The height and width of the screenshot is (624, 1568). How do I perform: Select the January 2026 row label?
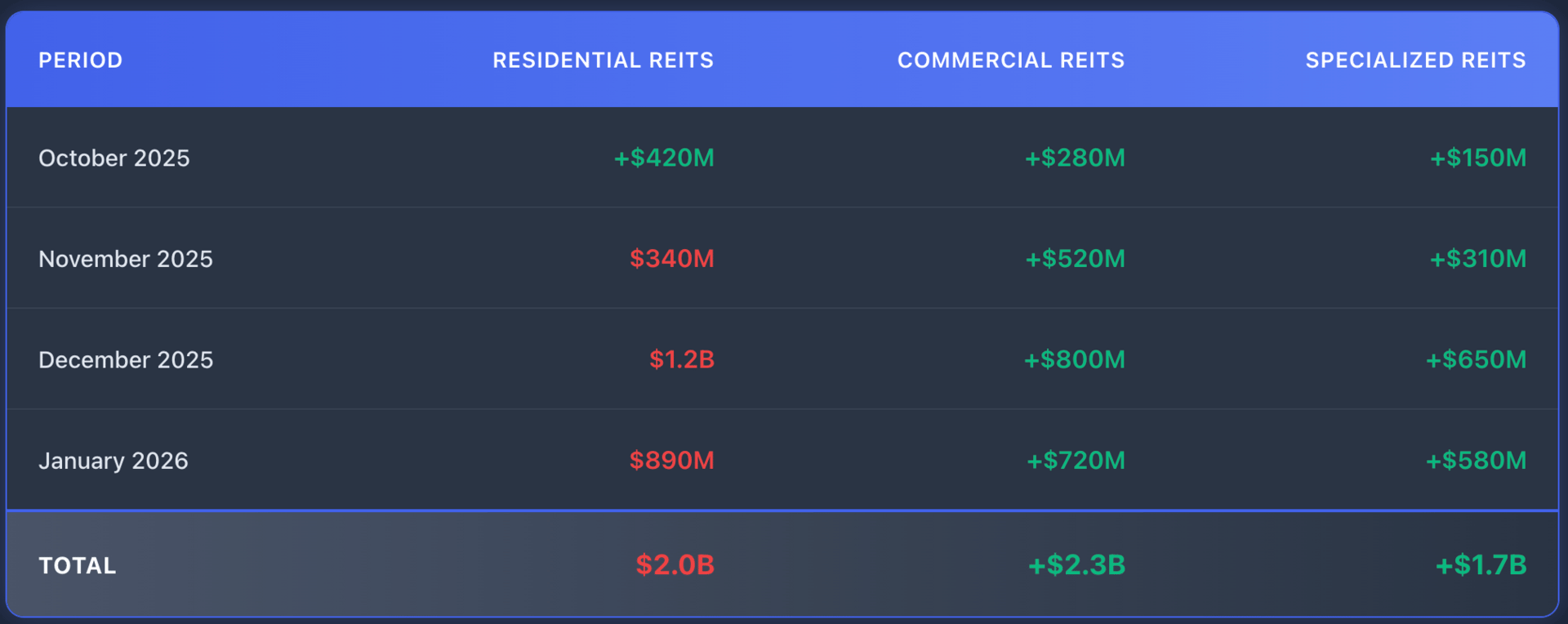113,461
